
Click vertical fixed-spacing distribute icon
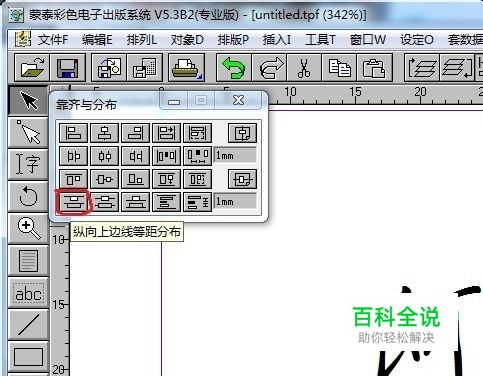(198, 202)
